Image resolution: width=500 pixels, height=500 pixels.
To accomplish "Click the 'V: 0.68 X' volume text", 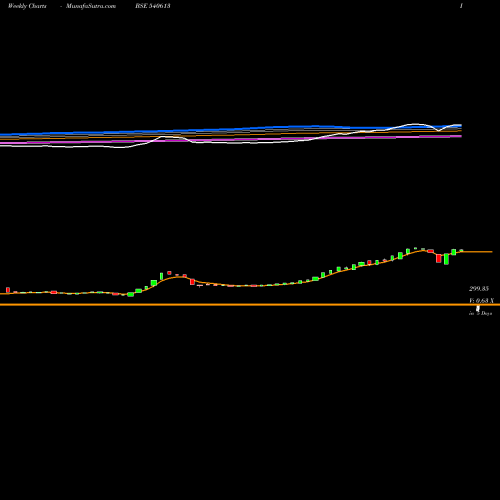I will (x=481, y=301).
